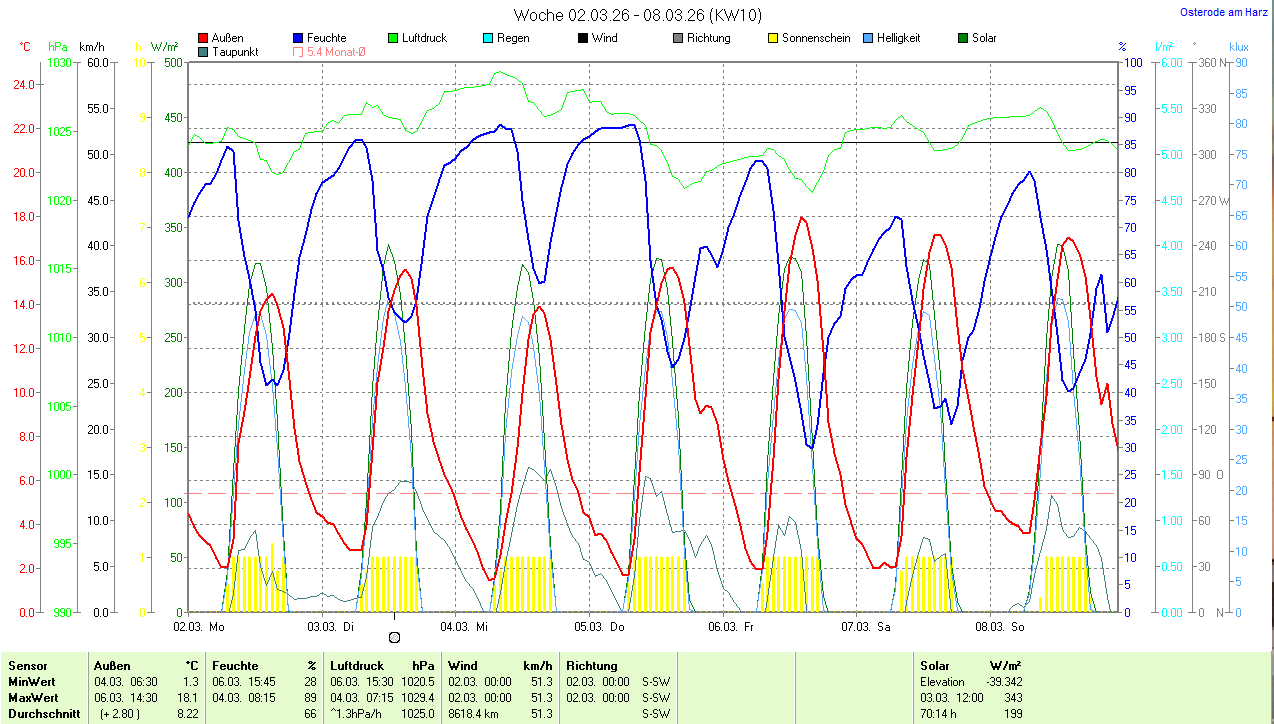Click the gray Richtung legend swatch
1274x724 pixels.
click(678, 39)
